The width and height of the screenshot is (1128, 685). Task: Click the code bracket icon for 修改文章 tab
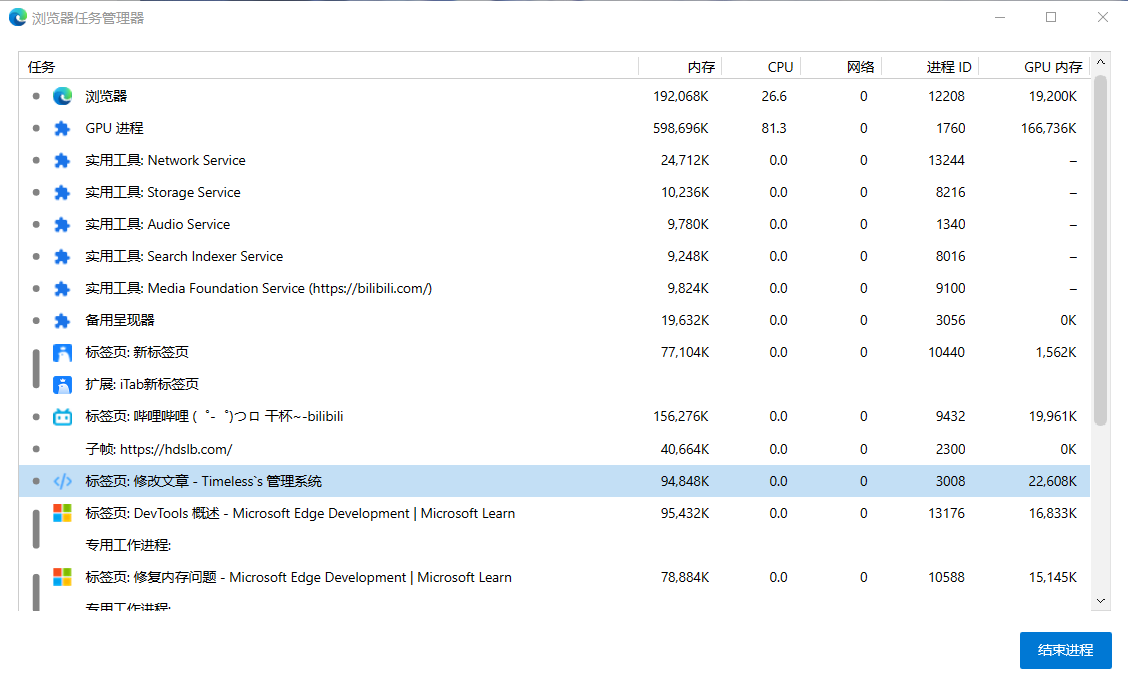click(x=63, y=481)
